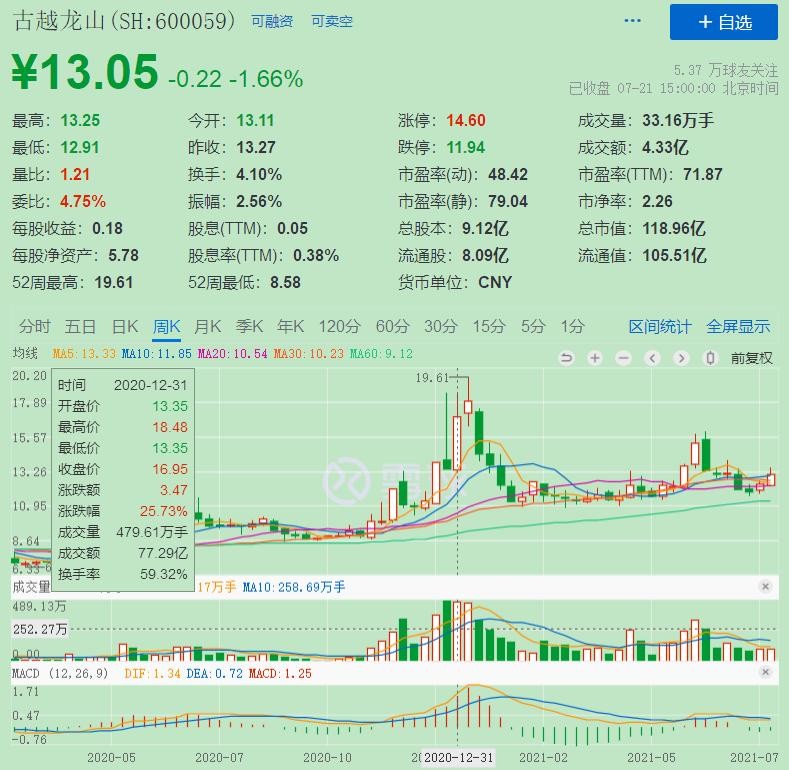Click the current price ¥13.05
This screenshot has width=789, height=770.
pos(85,71)
